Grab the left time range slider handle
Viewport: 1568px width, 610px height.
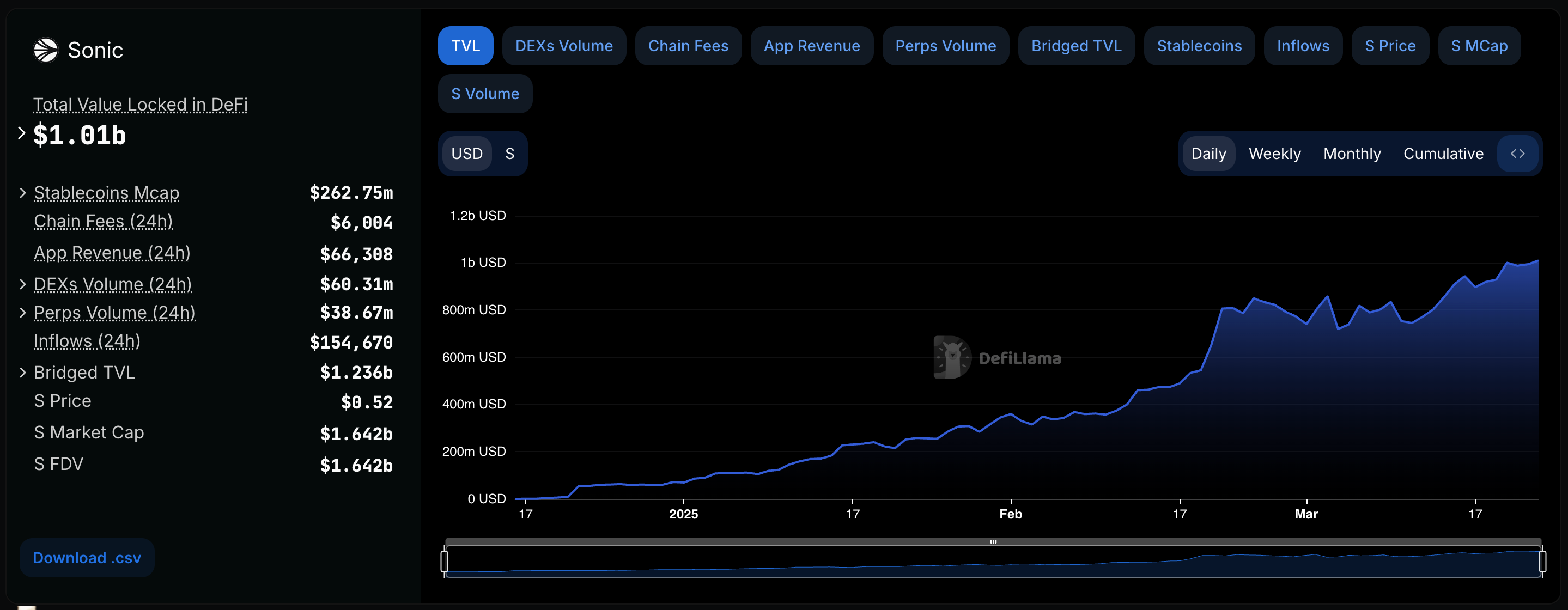pyautogui.click(x=445, y=560)
